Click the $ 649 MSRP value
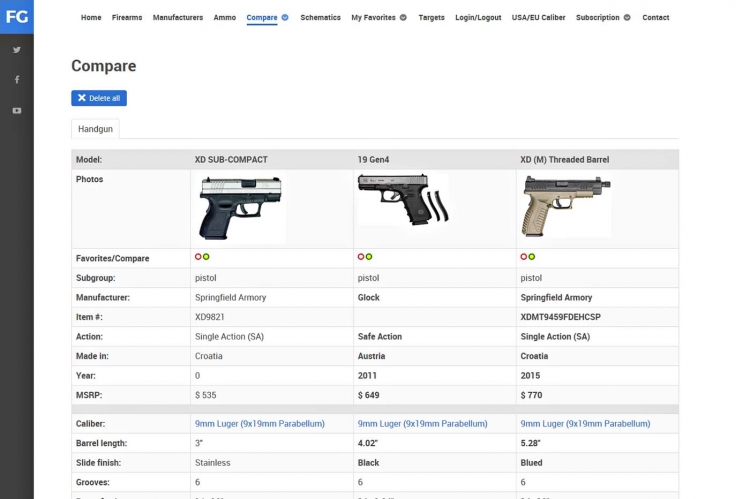This screenshot has height=499, width=750. (x=369, y=396)
